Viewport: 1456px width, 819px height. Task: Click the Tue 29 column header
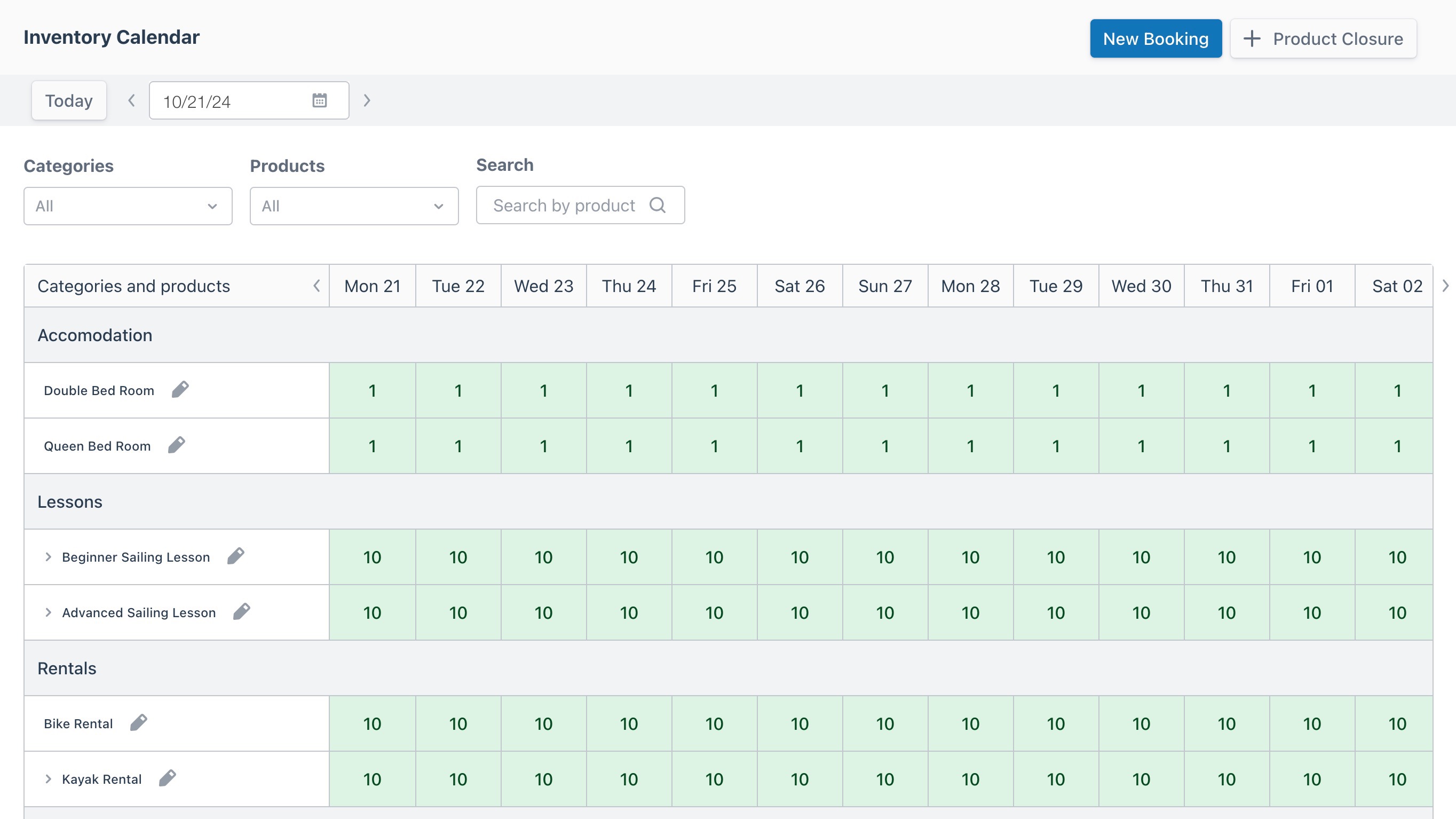1056,286
